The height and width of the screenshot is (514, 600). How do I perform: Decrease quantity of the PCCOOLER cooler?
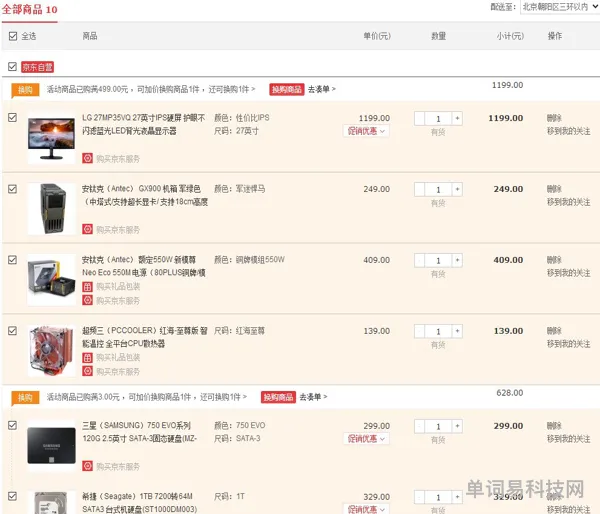[x=419, y=331]
